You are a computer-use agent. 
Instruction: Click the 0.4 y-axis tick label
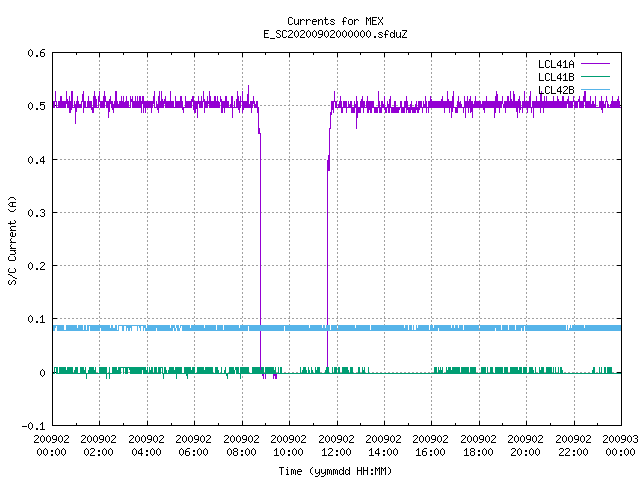coord(36,160)
